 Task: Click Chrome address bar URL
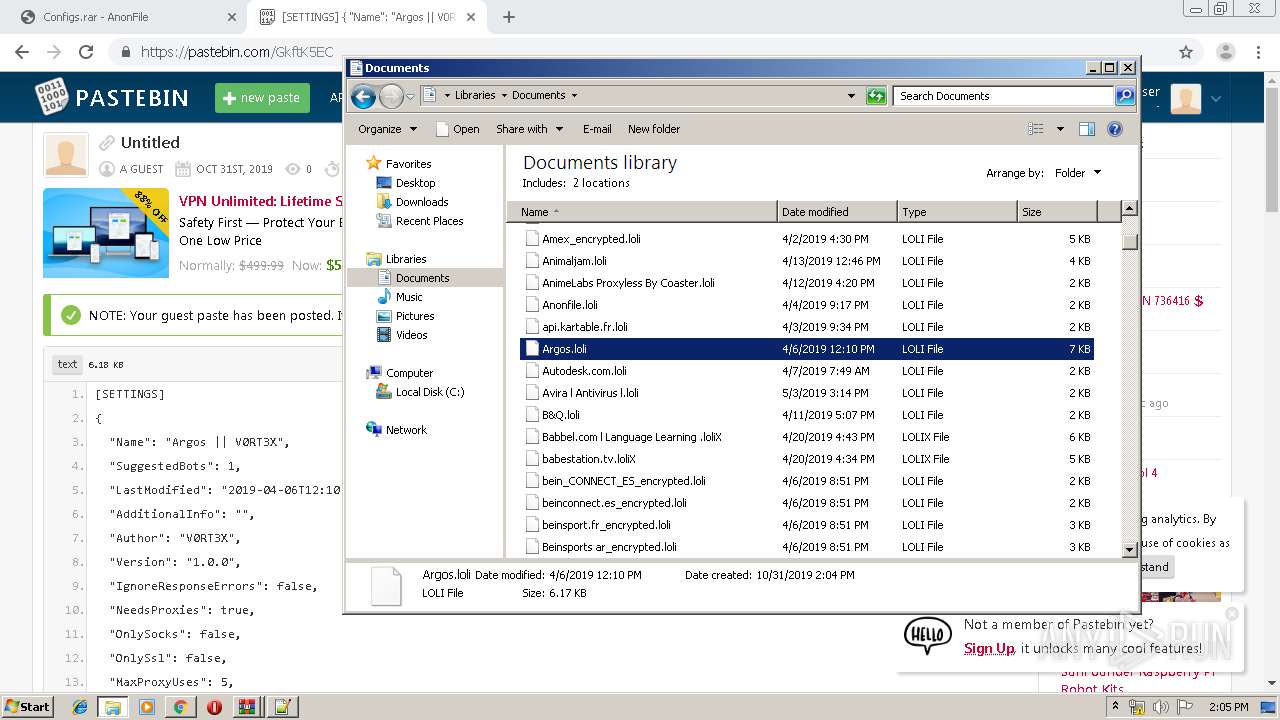237,52
